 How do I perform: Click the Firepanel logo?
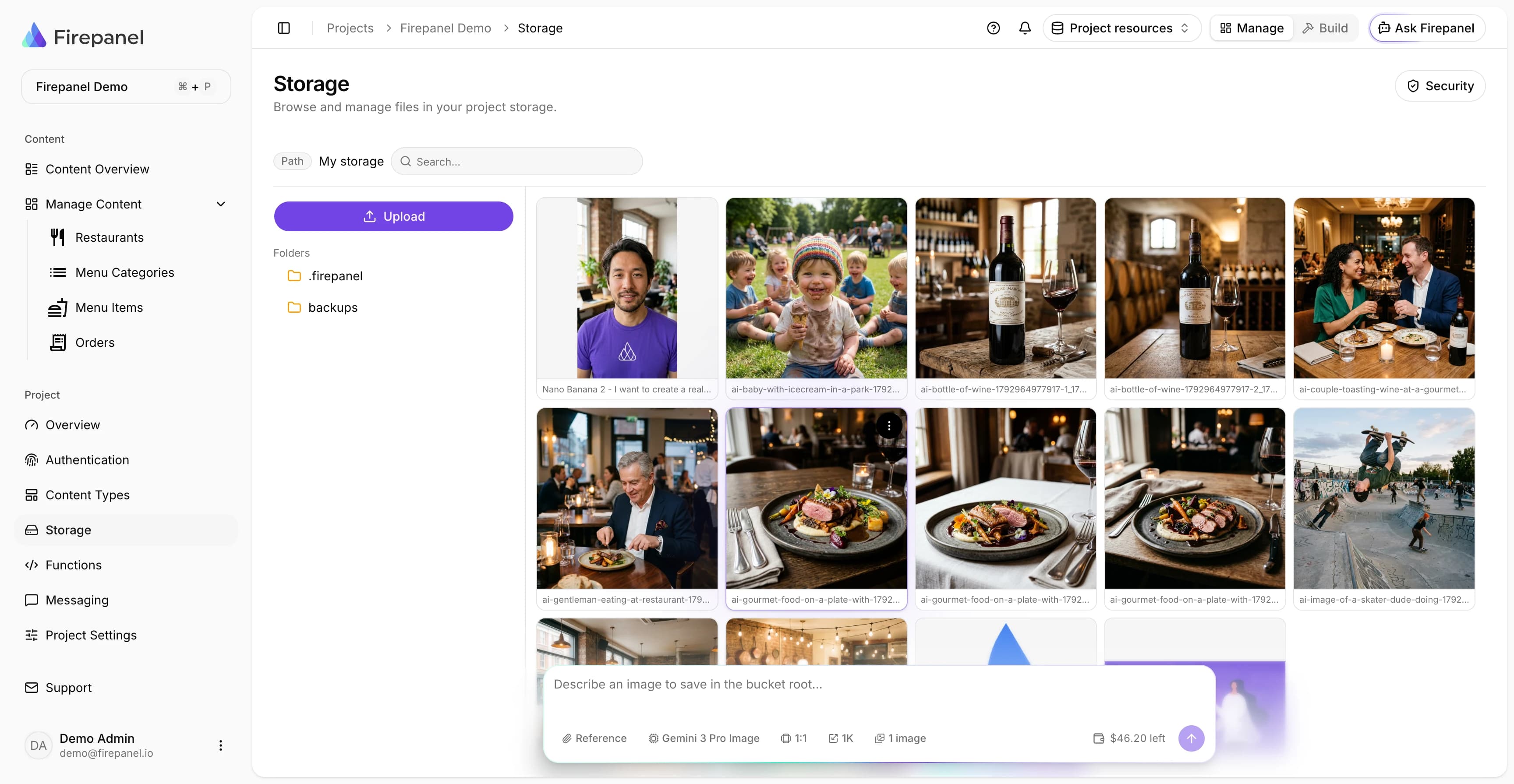tap(83, 36)
